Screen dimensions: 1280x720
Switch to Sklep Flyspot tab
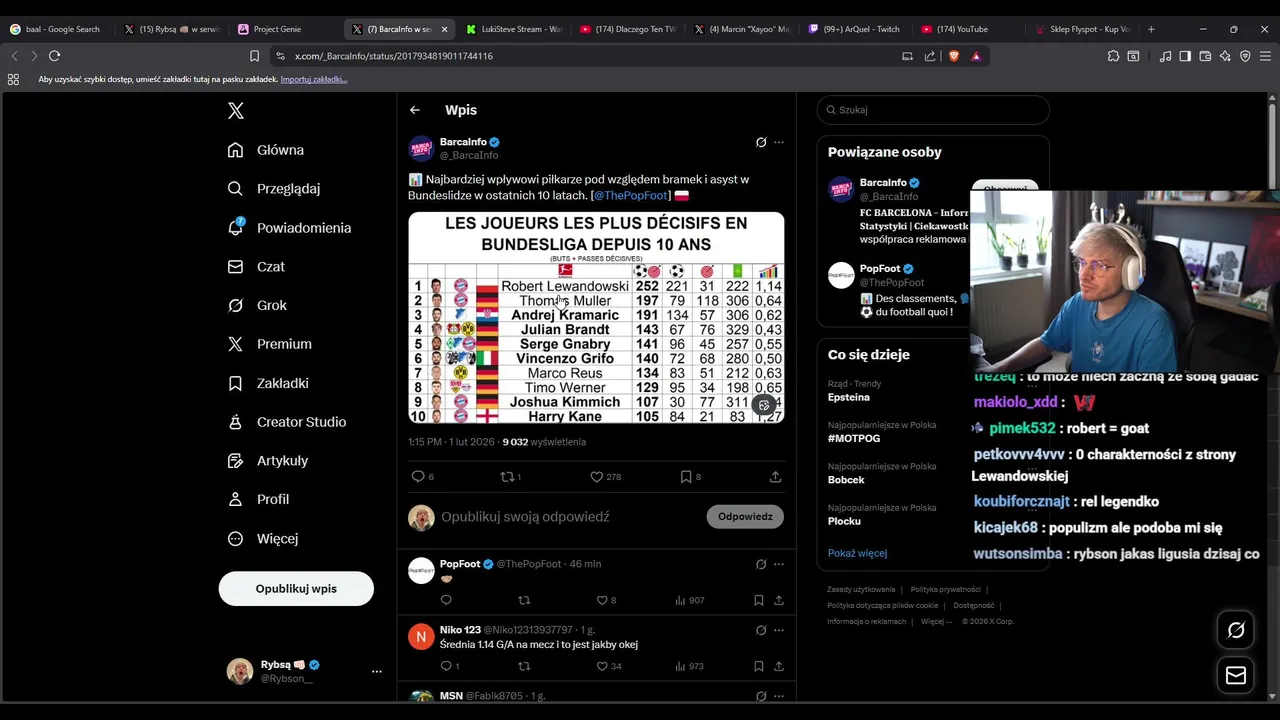[1083, 29]
